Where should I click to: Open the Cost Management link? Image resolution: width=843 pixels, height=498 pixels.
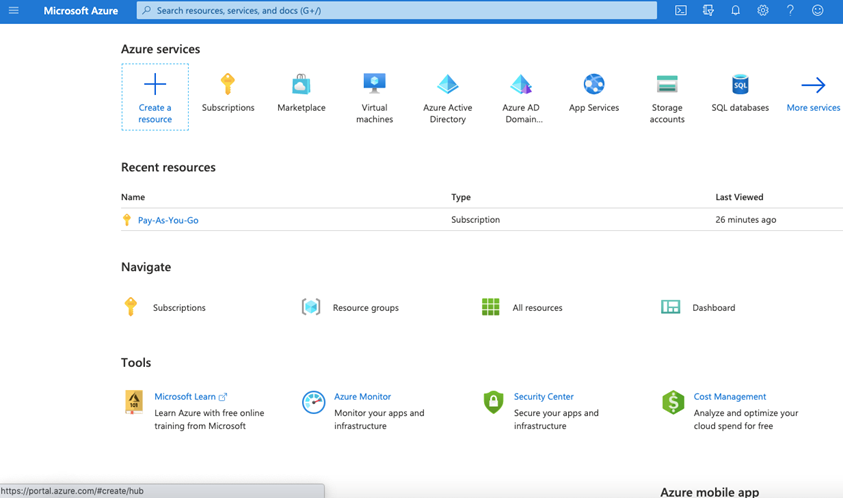click(730, 396)
